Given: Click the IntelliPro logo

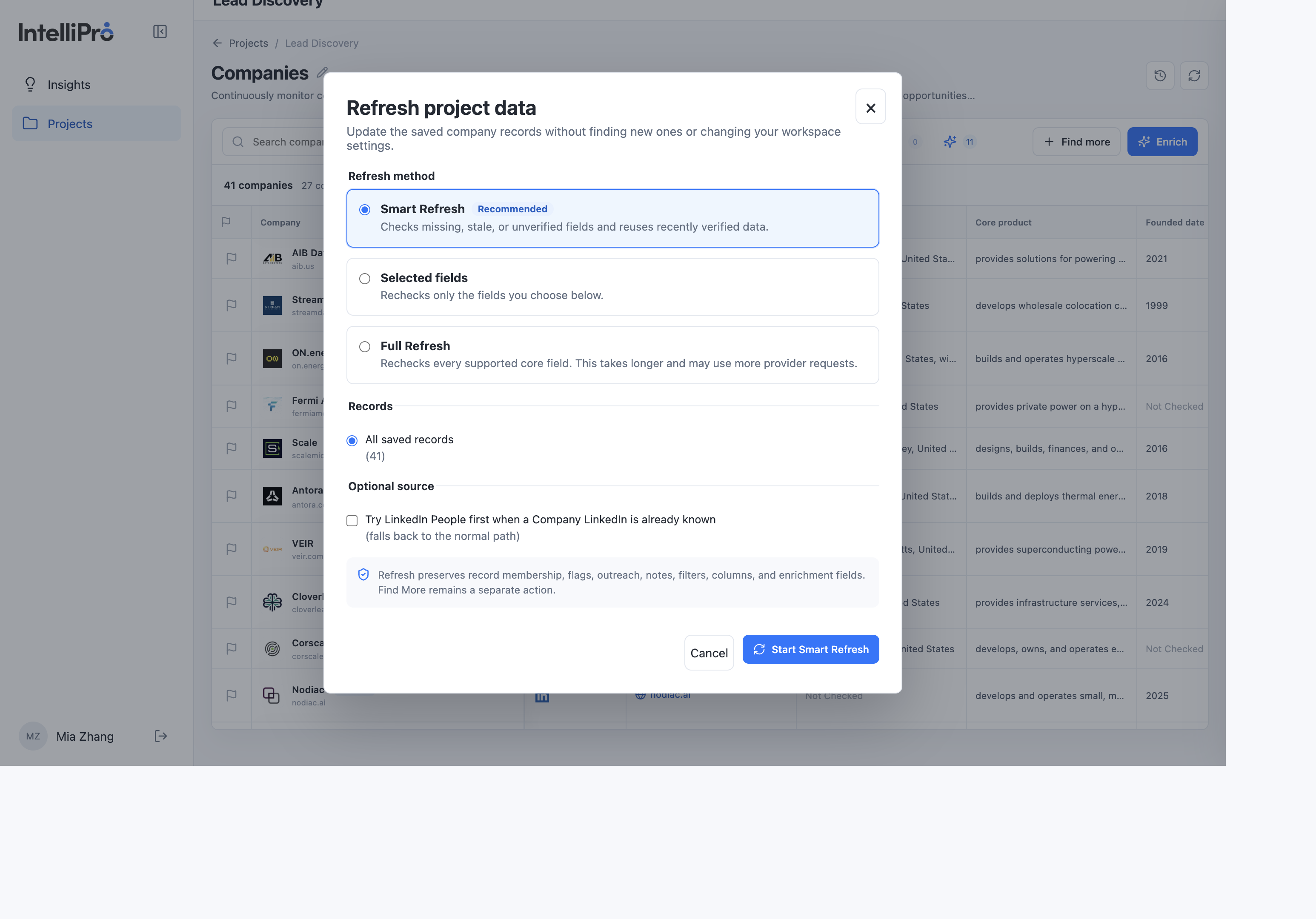Looking at the screenshot, I should 66,32.
